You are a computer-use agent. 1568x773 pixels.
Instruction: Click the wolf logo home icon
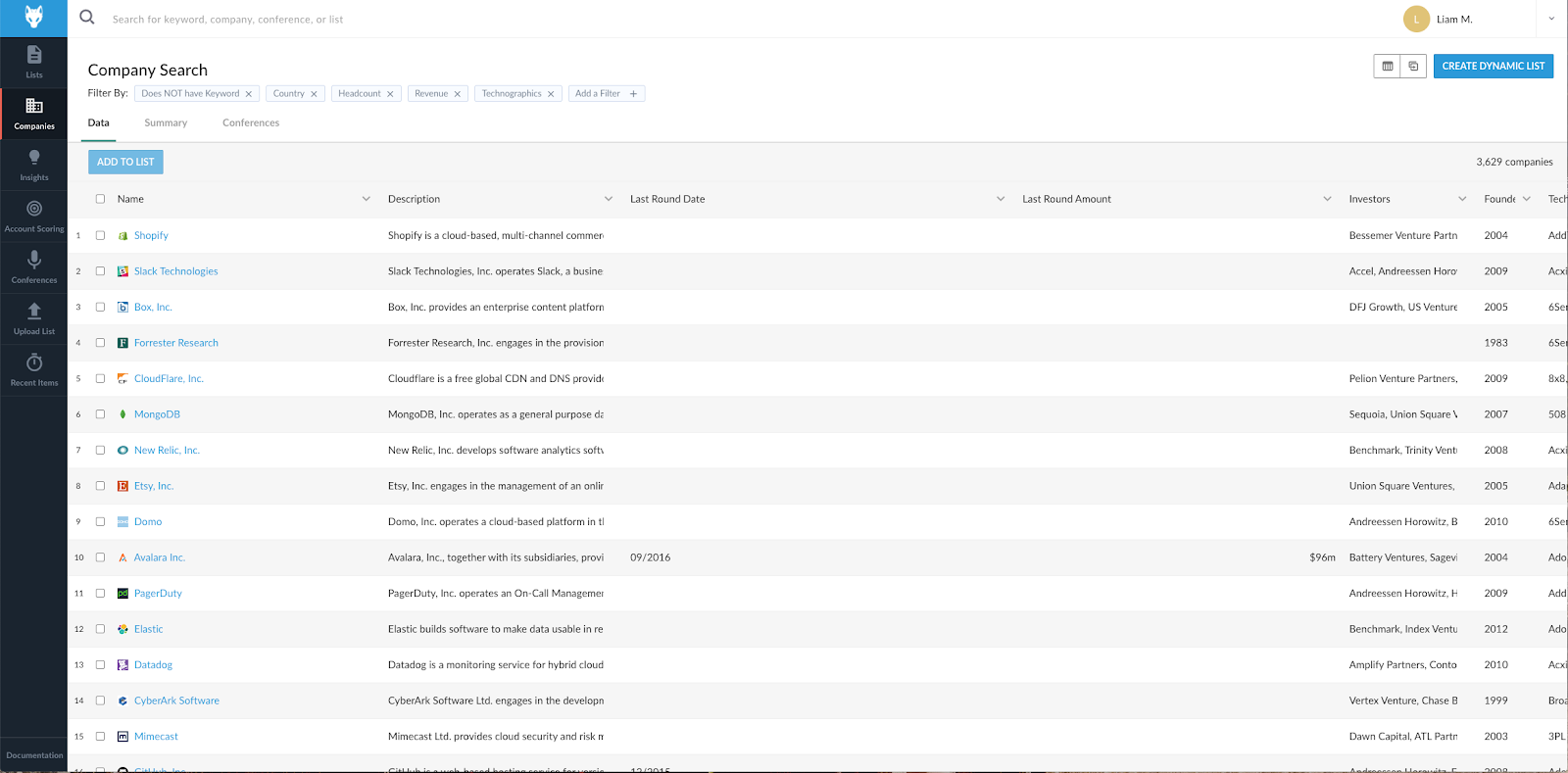(33, 18)
